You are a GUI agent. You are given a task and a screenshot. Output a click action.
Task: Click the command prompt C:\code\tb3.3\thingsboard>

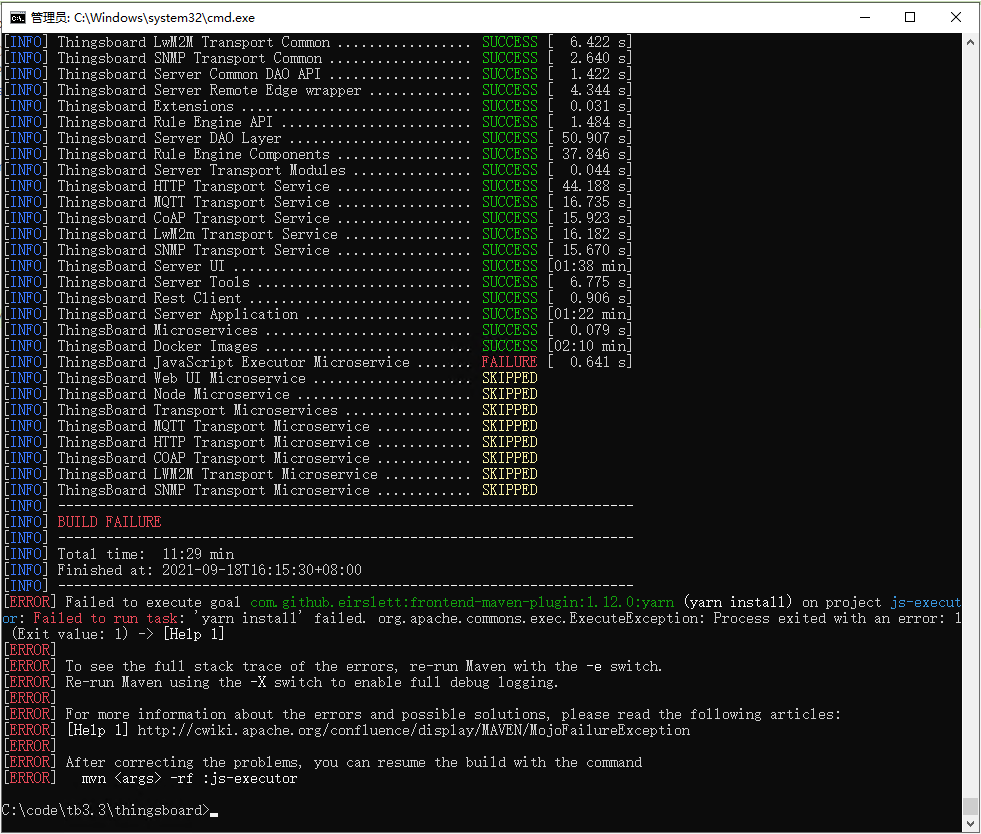pyautogui.click(x=105, y=810)
